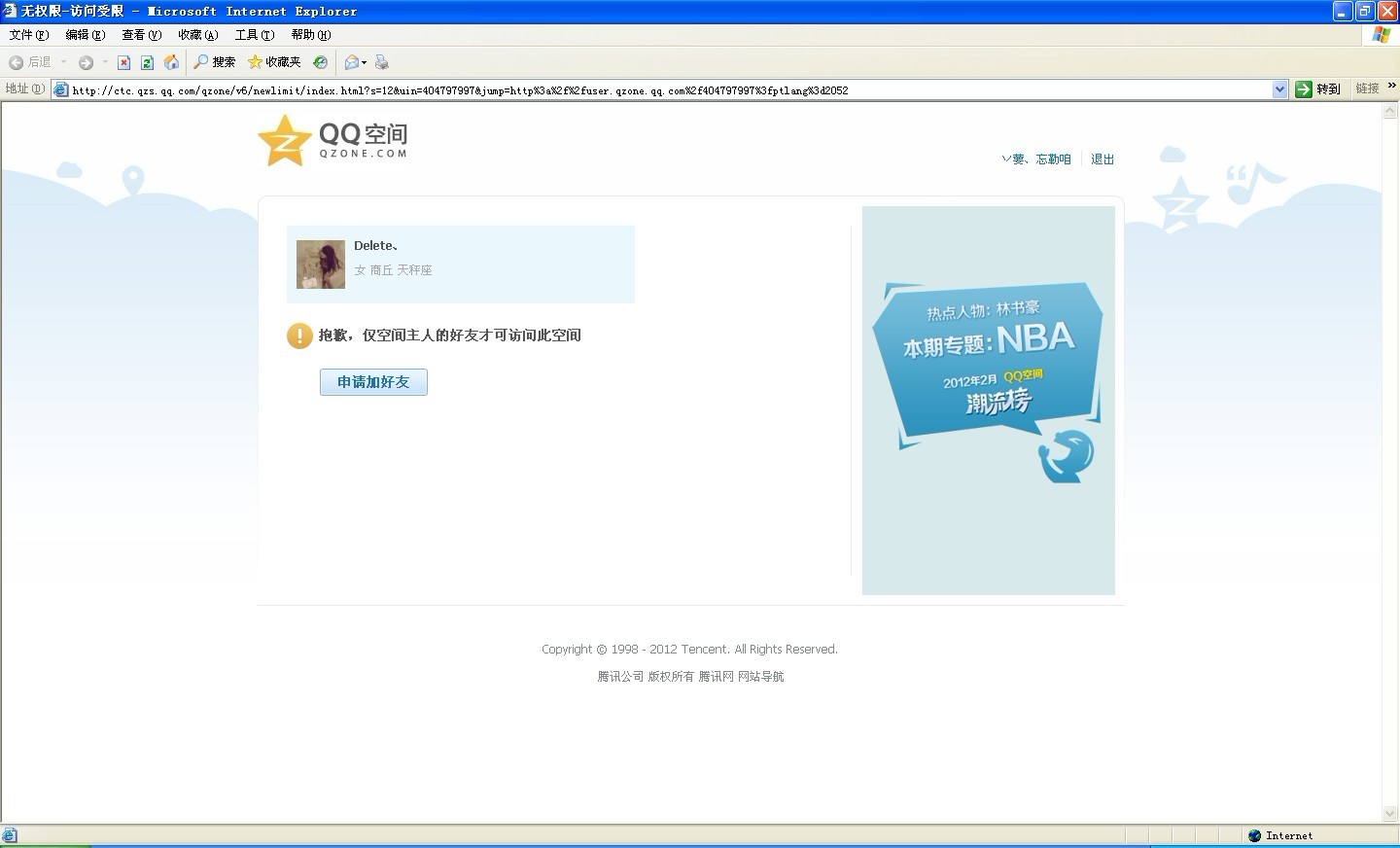Open the File (文件) menu
Image resolution: width=1400 pixels, height=848 pixels.
click(28, 35)
